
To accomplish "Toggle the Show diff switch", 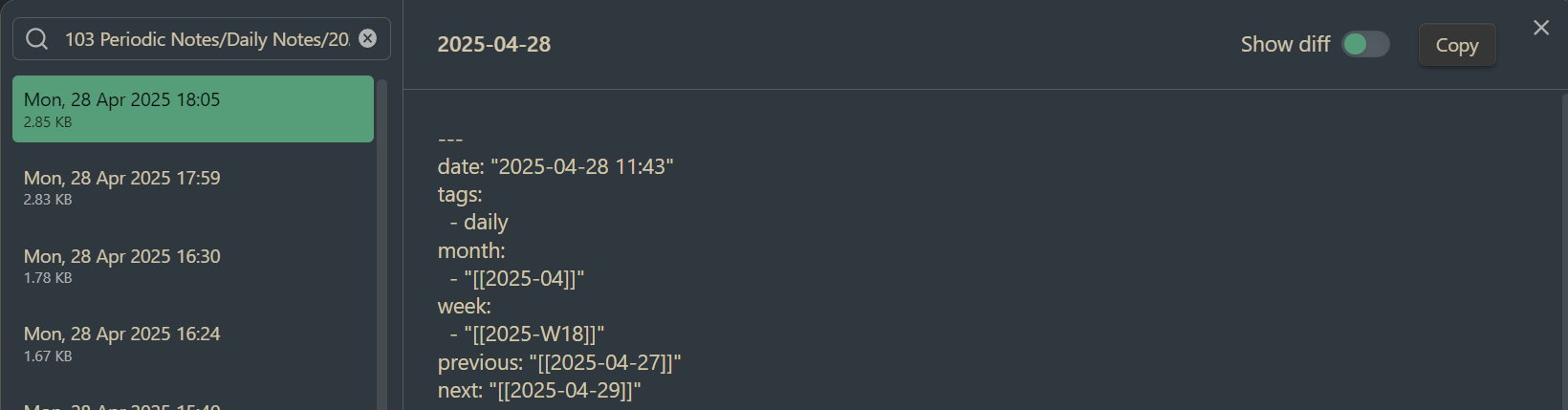I will (x=1365, y=44).
